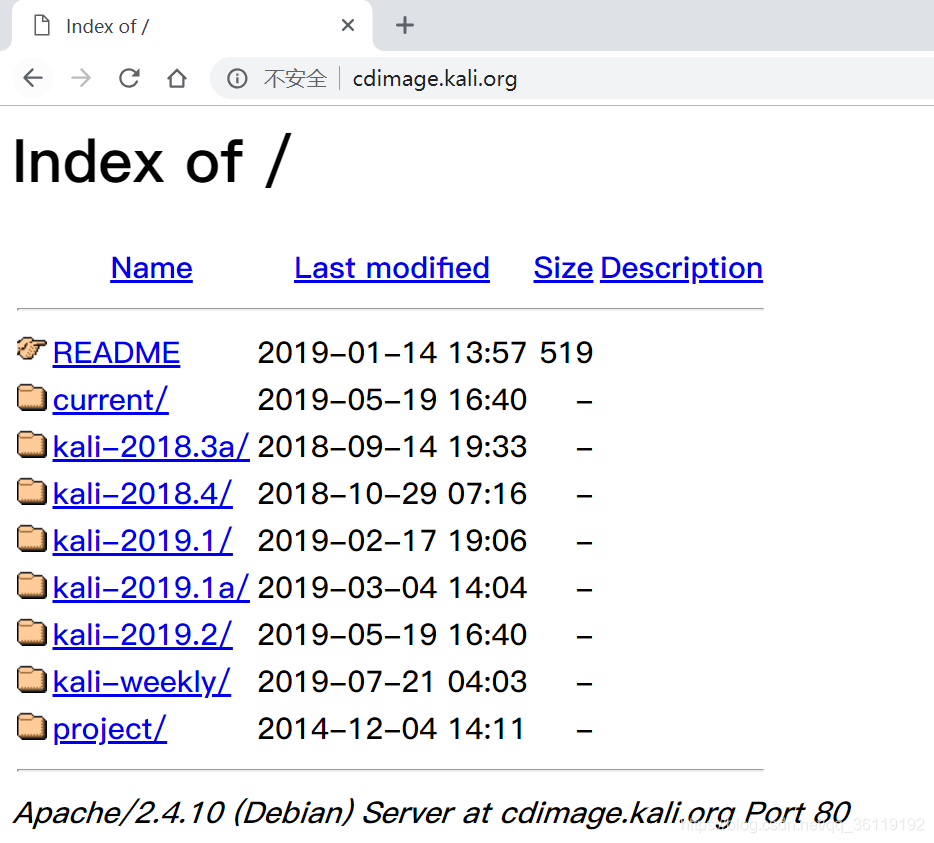Click the folder icon beside kali-weekly/
The image size is (934, 843).
point(32,680)
